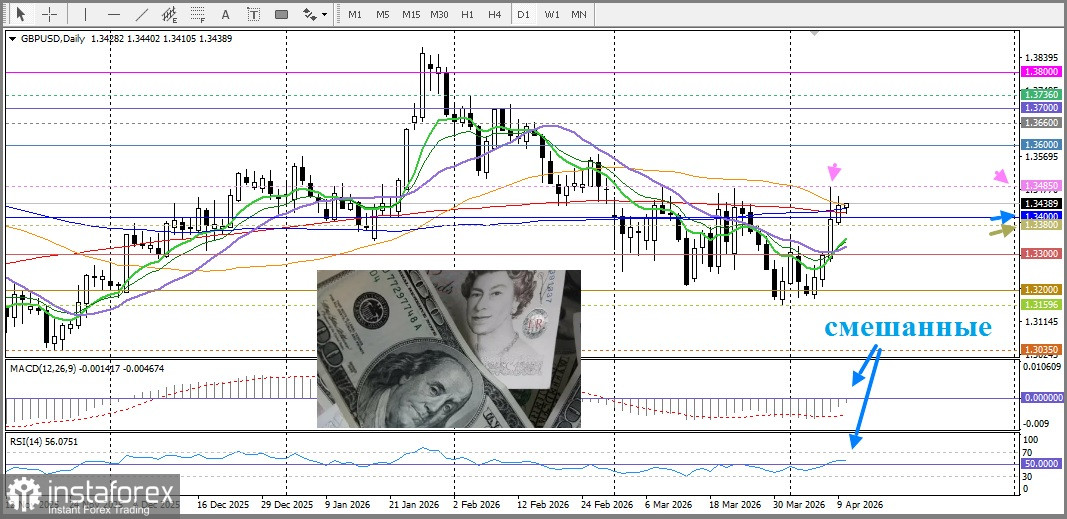Activate the Crosshair tool
The image size is (1067, 519).
tap(50, 14)
